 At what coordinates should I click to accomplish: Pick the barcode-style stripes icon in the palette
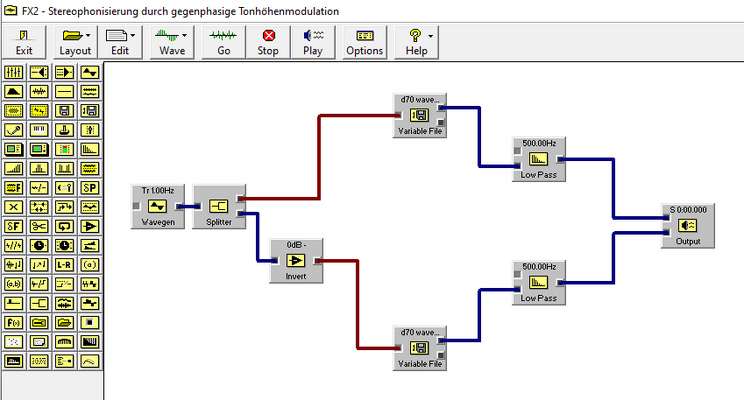coord(90,342)
